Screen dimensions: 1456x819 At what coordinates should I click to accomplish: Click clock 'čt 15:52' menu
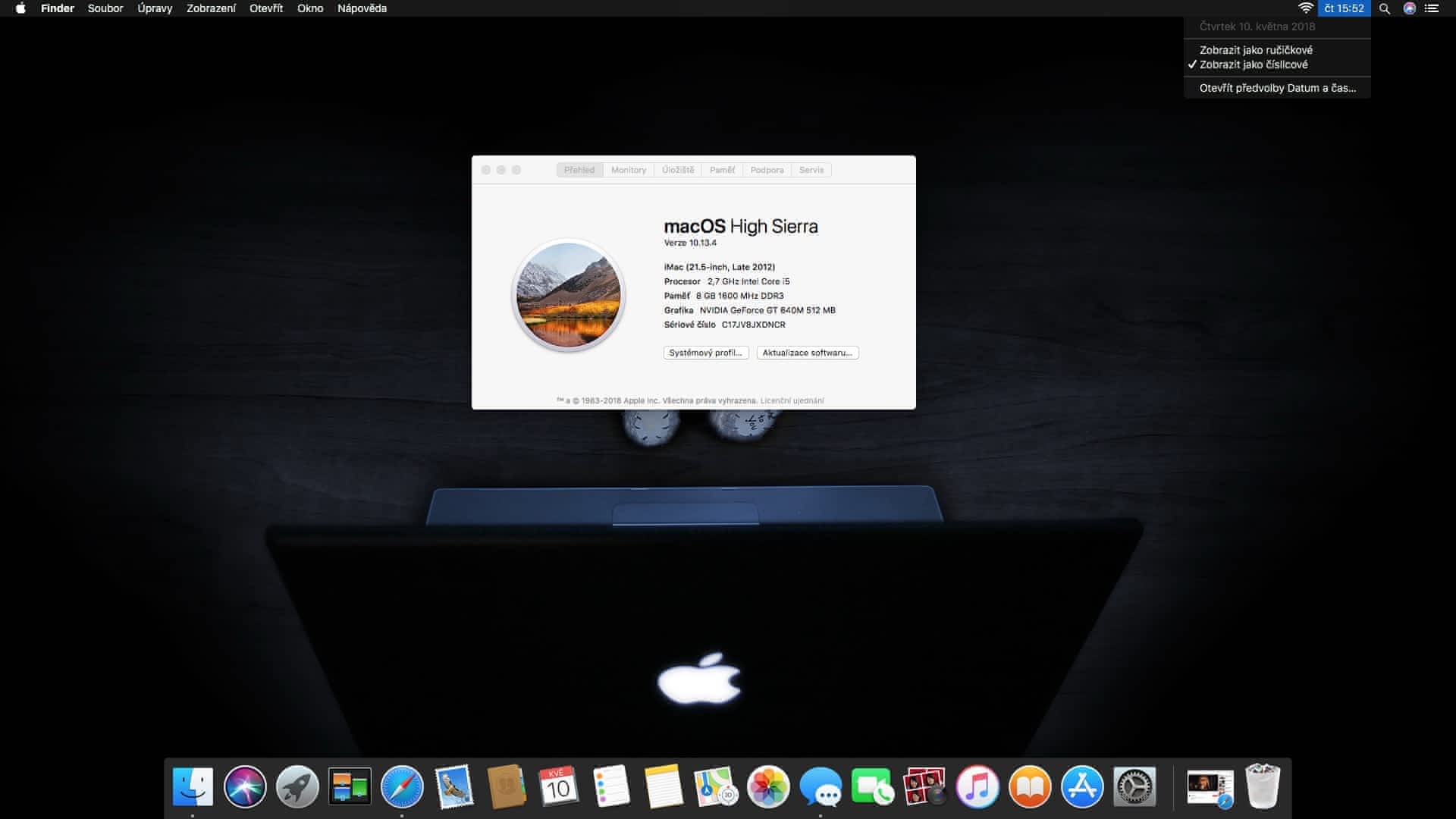(x=1344, y=8)
